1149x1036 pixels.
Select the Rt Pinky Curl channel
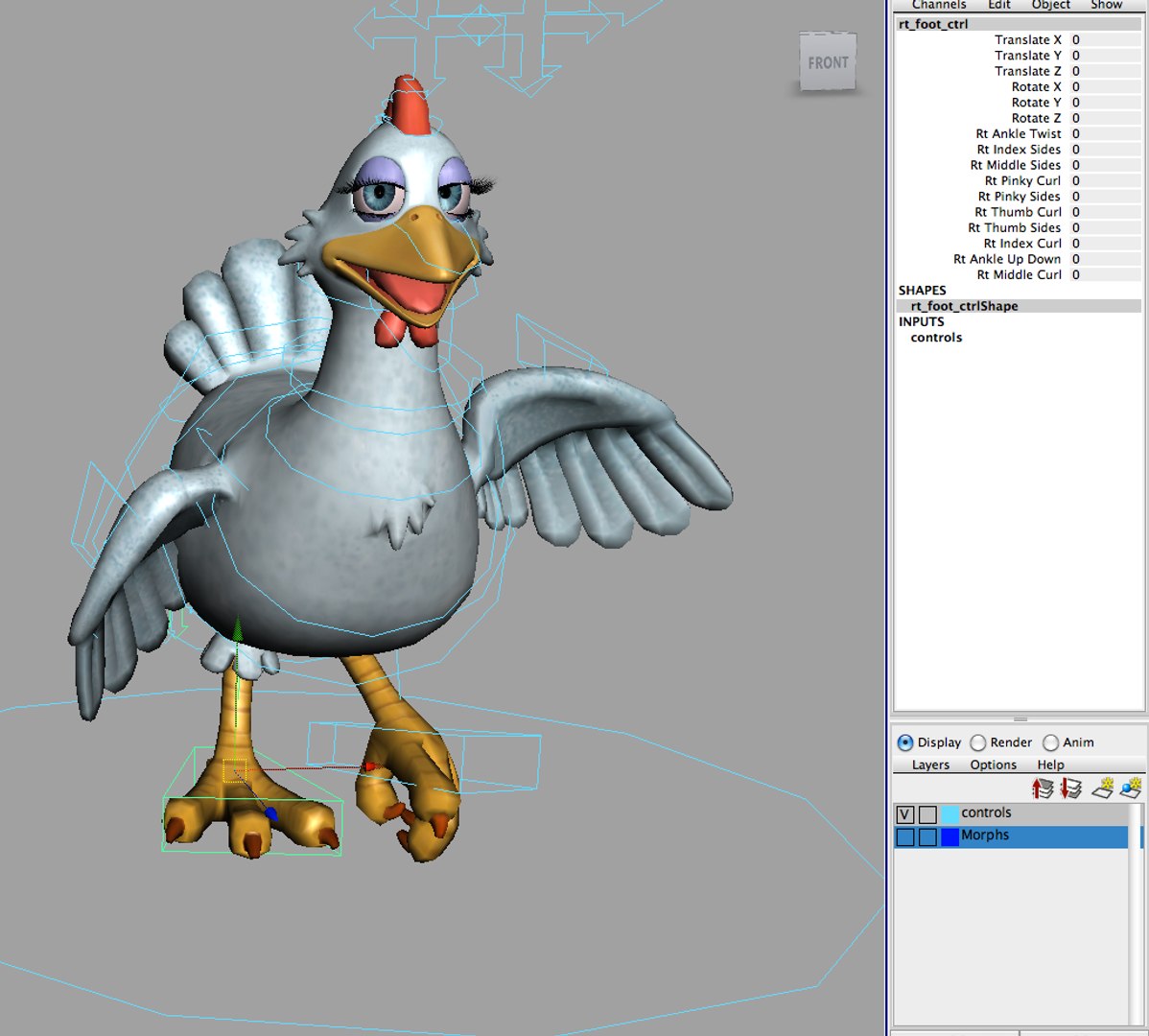click(x=1022, y=180)
